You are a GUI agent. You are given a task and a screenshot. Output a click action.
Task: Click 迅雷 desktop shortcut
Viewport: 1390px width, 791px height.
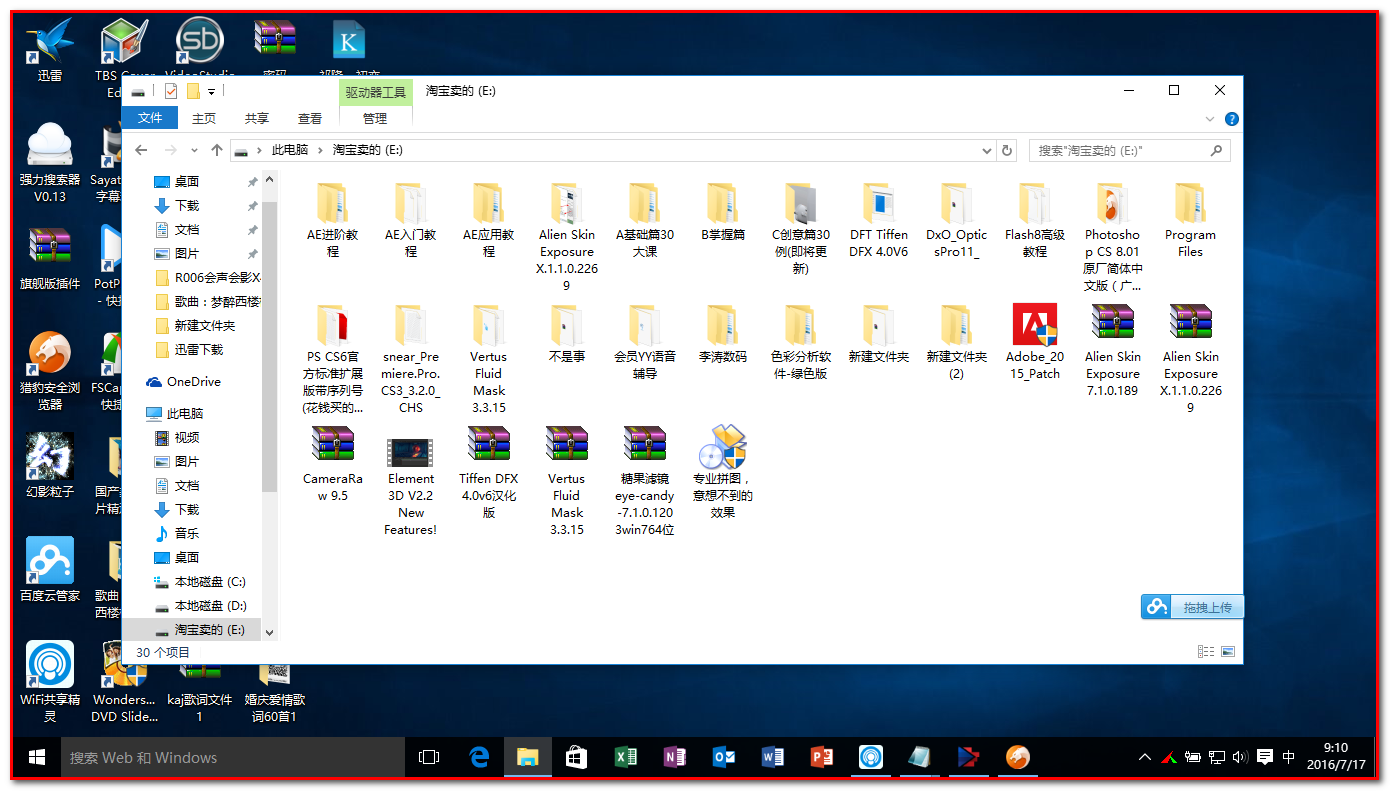click(x=50, y=50)
